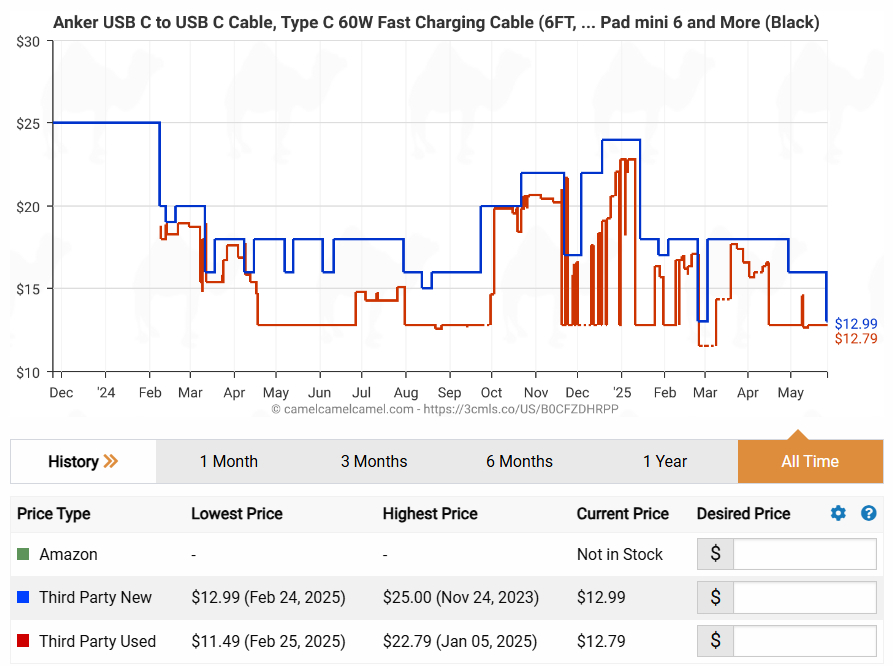
Task: Click the Amazon price type label
Action: (x=68, y=554)
